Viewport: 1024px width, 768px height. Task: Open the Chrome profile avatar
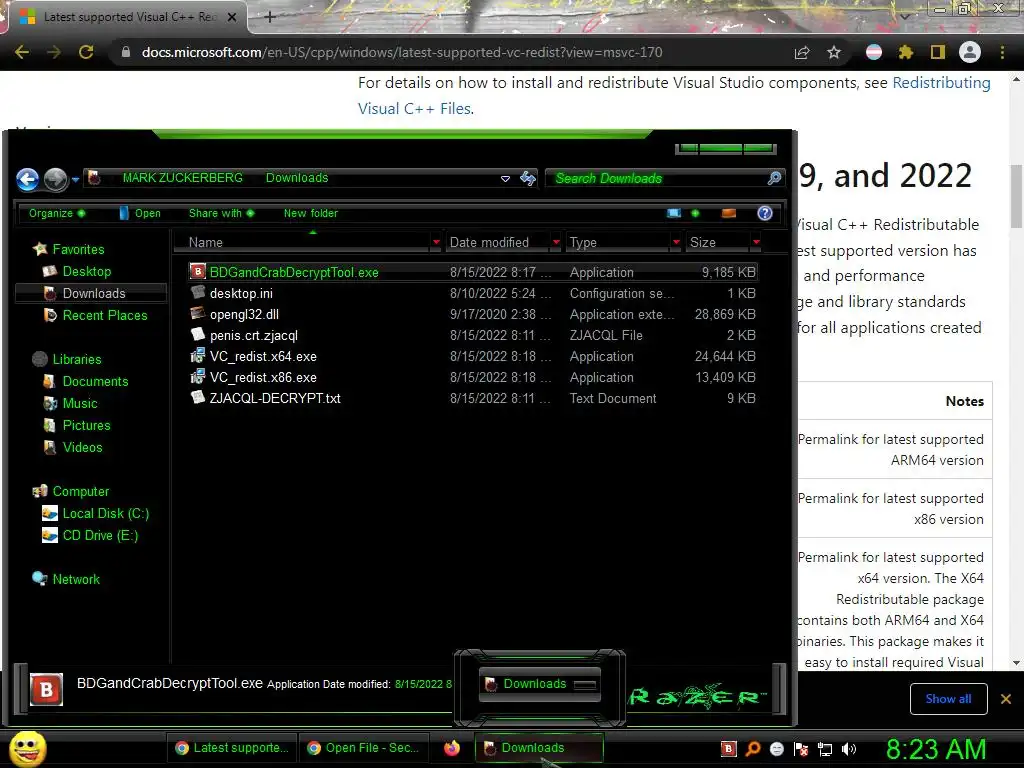coord(970,52)
